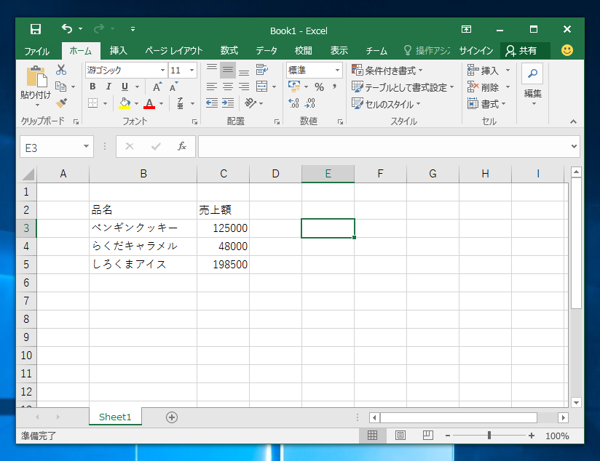Click Merge and Center icon

pos(262,87)
